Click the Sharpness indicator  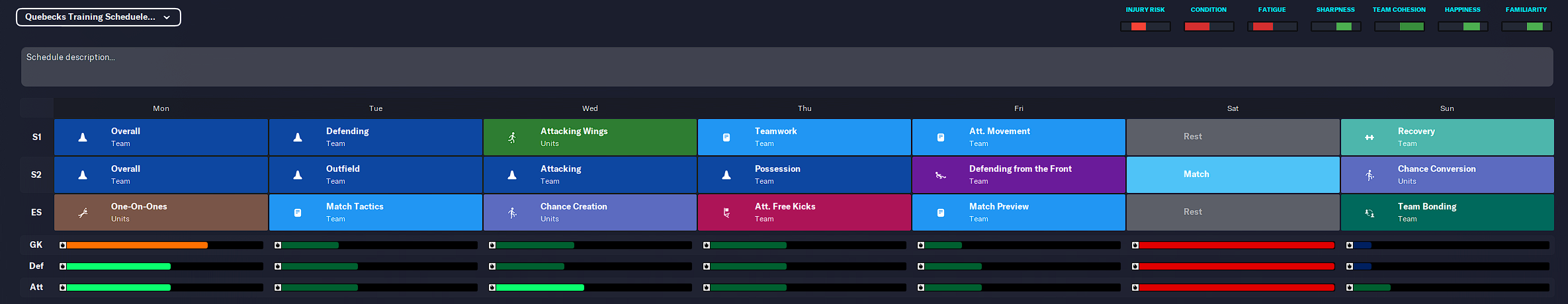pyautogui.click(x=1336, y=26)
